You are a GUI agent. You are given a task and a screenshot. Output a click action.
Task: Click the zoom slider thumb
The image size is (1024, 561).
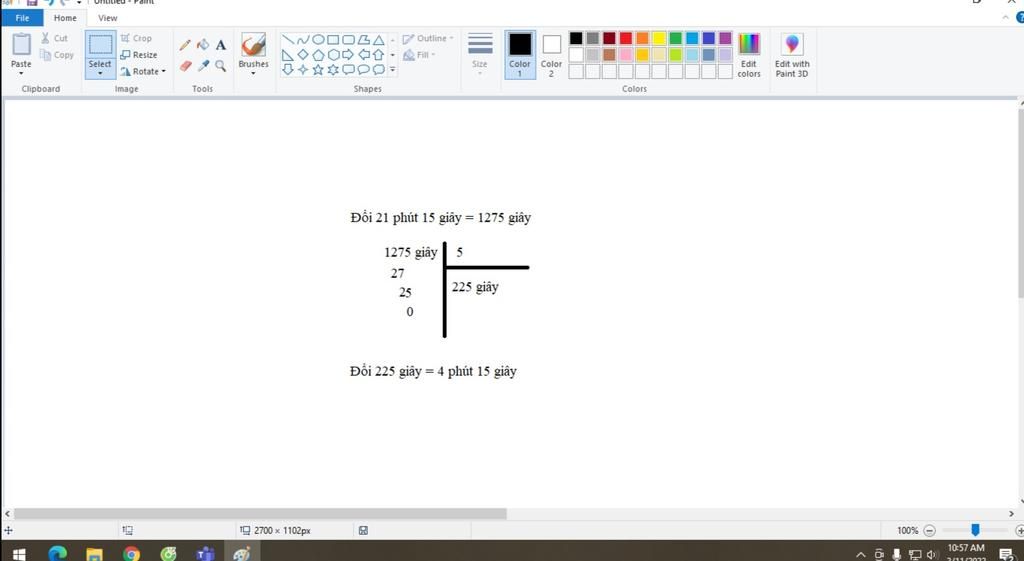975,530
